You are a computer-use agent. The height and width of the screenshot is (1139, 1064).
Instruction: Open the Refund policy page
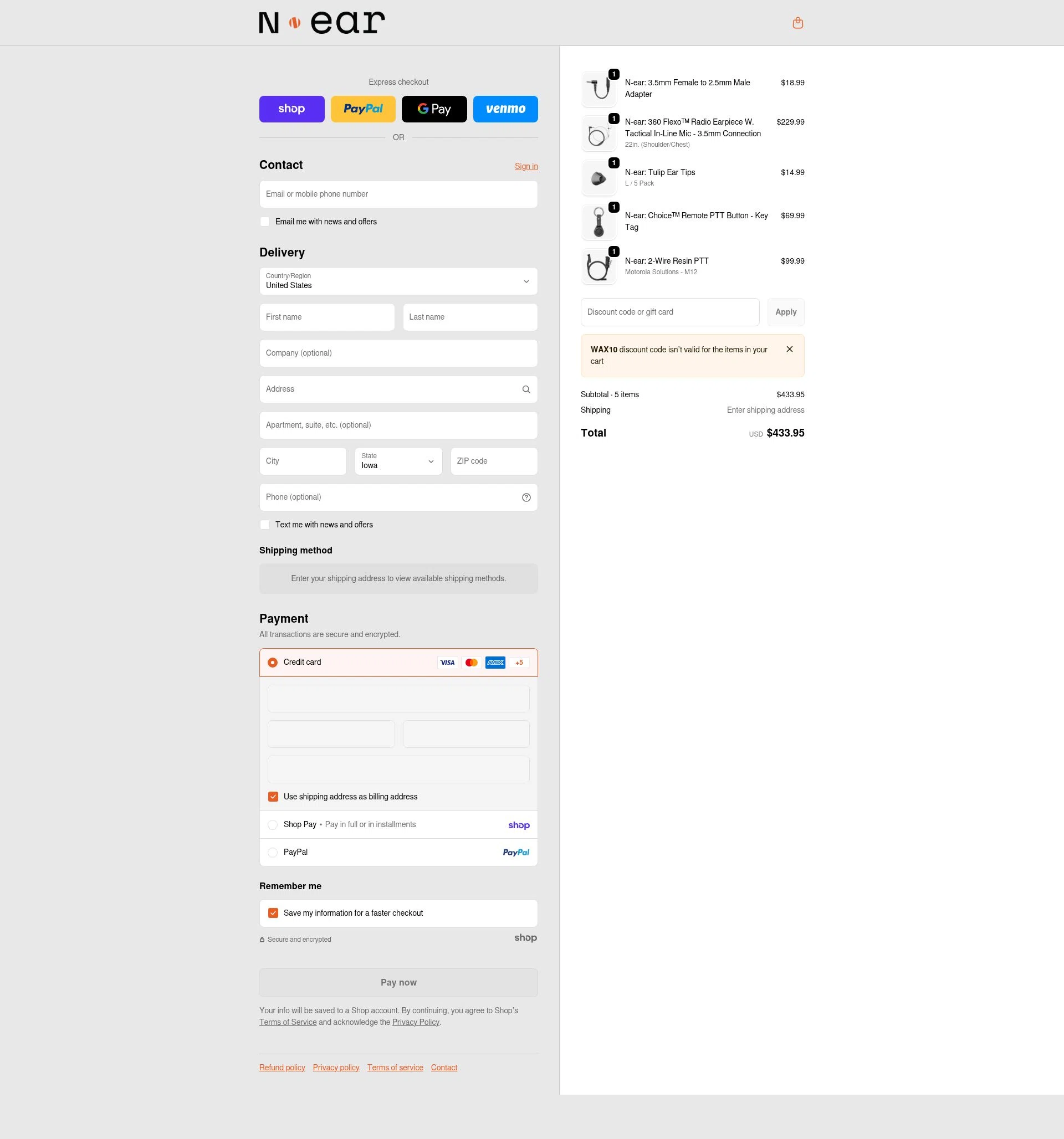click(282, 1067)
